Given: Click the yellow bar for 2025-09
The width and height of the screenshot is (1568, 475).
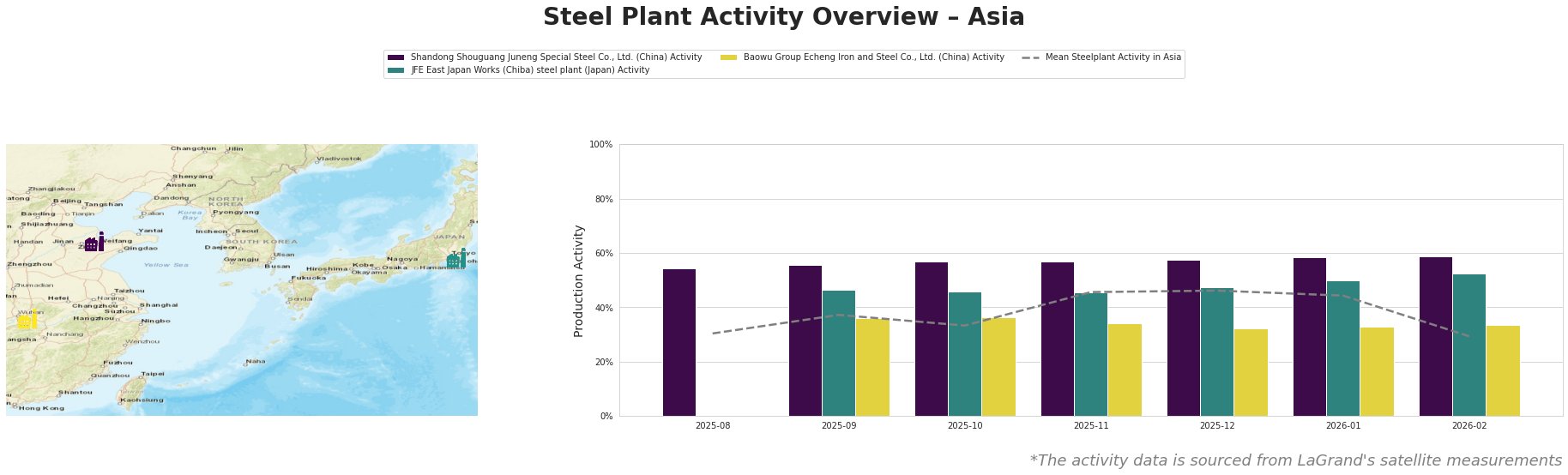Looking at the screenshot, I should [872, 367].
